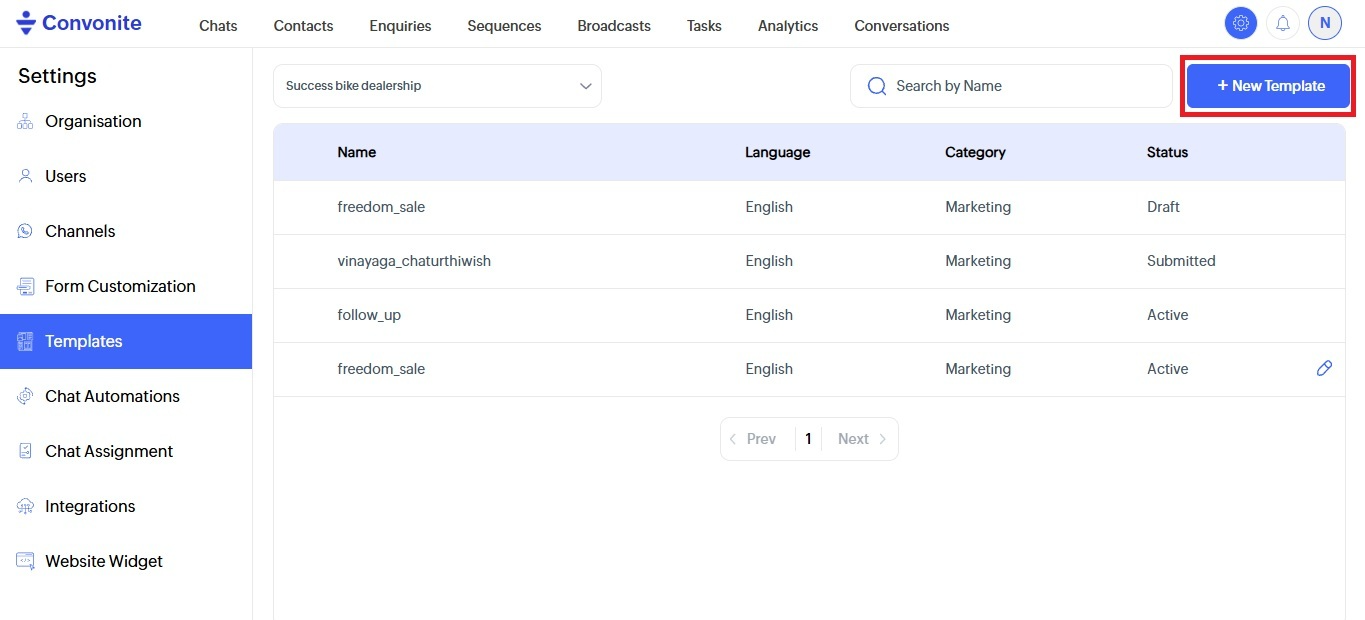Click the Organisation sidebar icon
1365x620 pixels.
26,122
